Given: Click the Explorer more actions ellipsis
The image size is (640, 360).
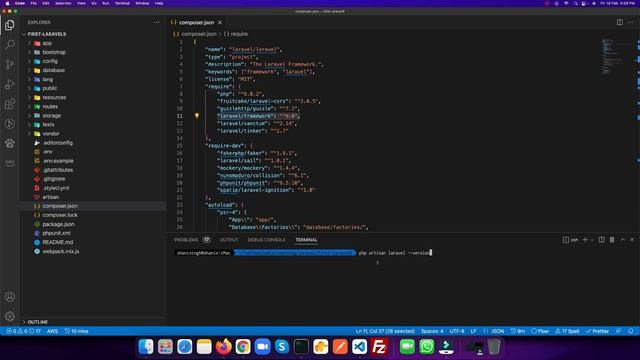Looking at the screenshot, I should (157, 22).
